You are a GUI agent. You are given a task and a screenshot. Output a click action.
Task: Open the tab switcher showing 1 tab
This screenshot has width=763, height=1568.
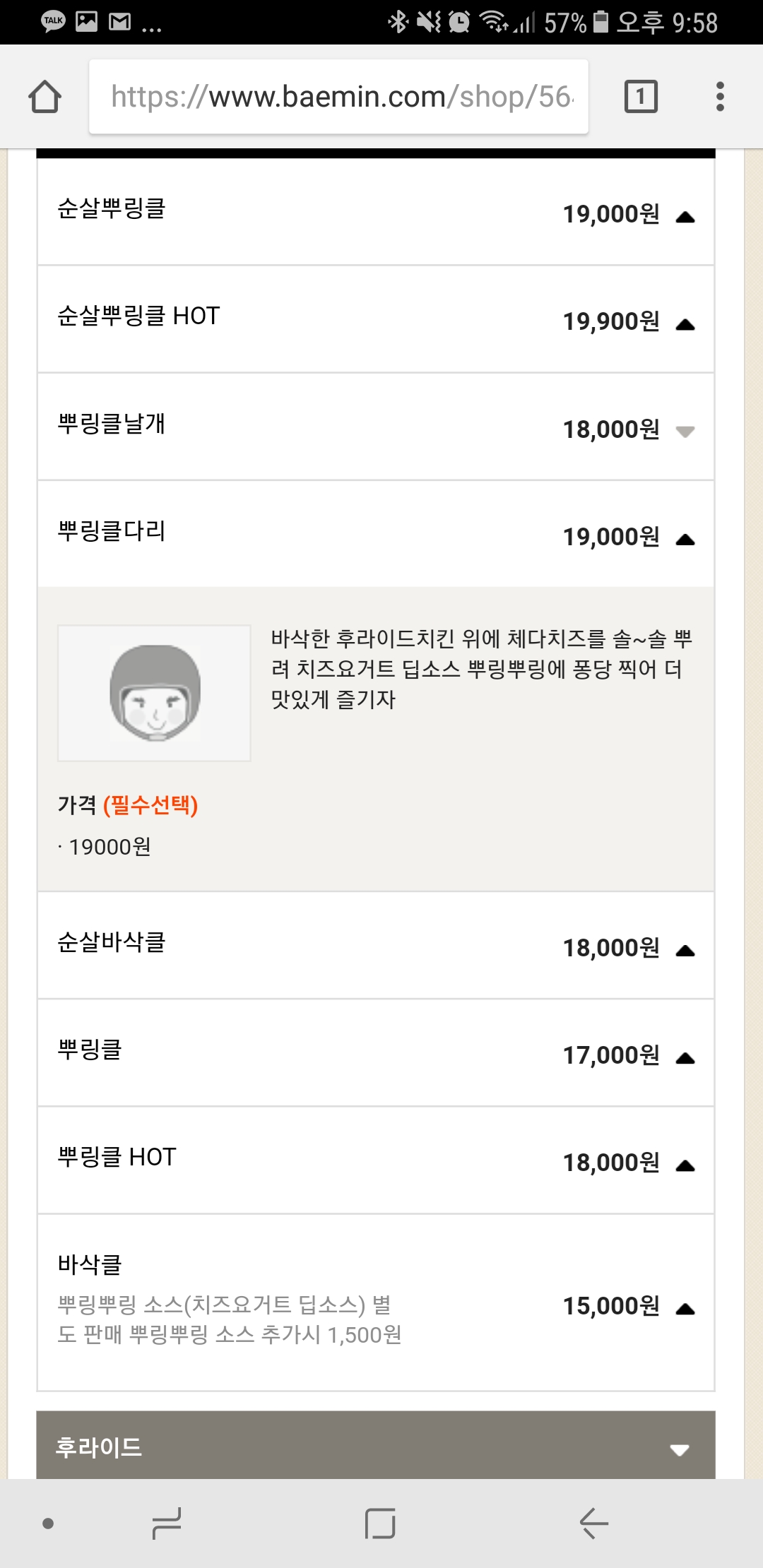tap(641, 97)
